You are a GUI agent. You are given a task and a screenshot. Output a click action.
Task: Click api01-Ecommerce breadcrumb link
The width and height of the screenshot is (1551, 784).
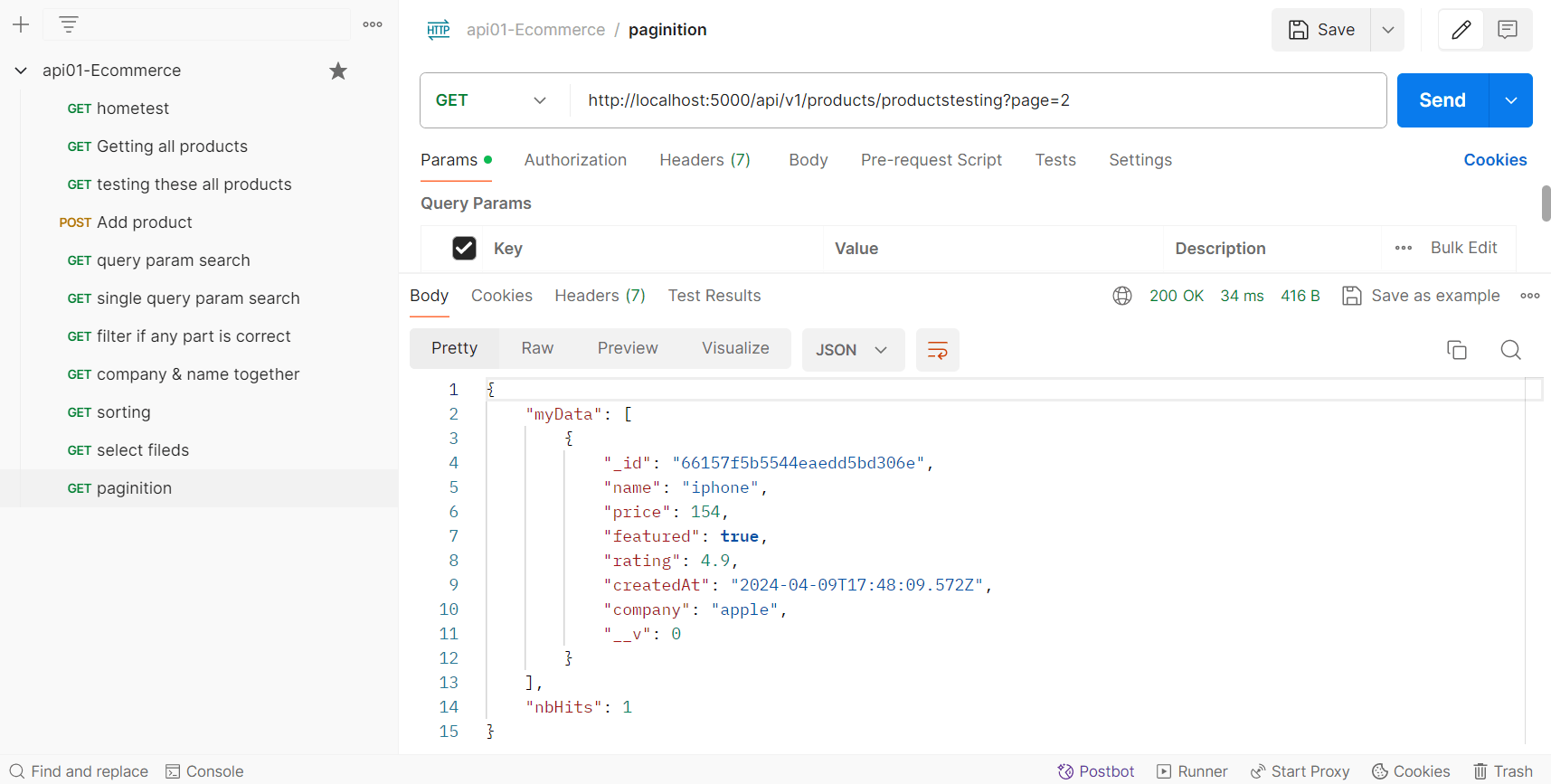535,30
